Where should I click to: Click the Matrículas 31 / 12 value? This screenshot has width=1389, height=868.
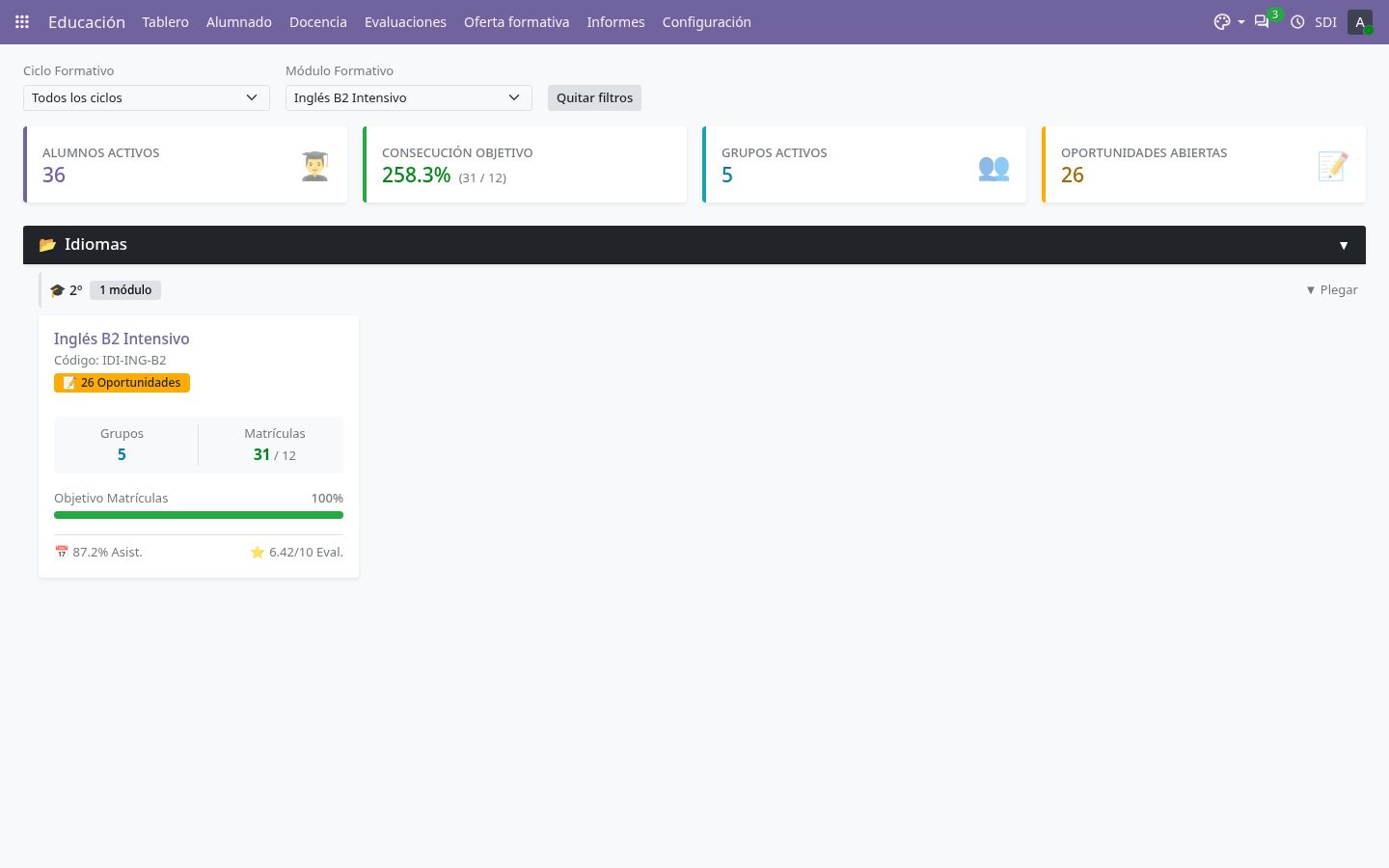[x=275, y=454]
